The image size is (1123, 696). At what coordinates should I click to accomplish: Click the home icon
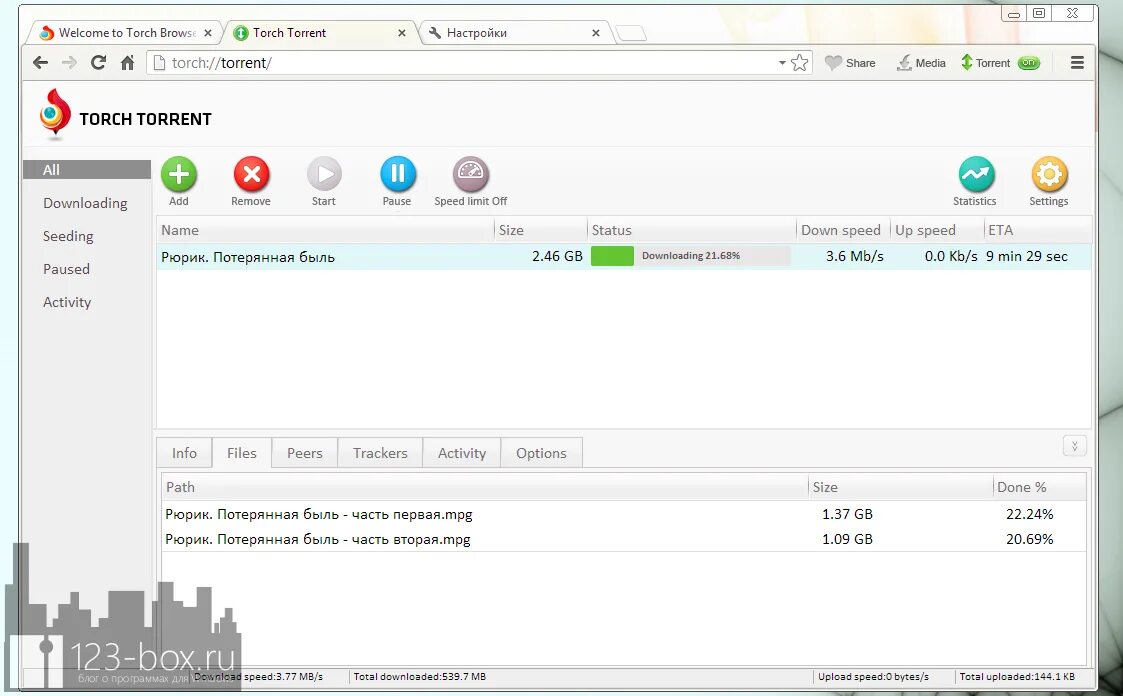coord(127,63)
